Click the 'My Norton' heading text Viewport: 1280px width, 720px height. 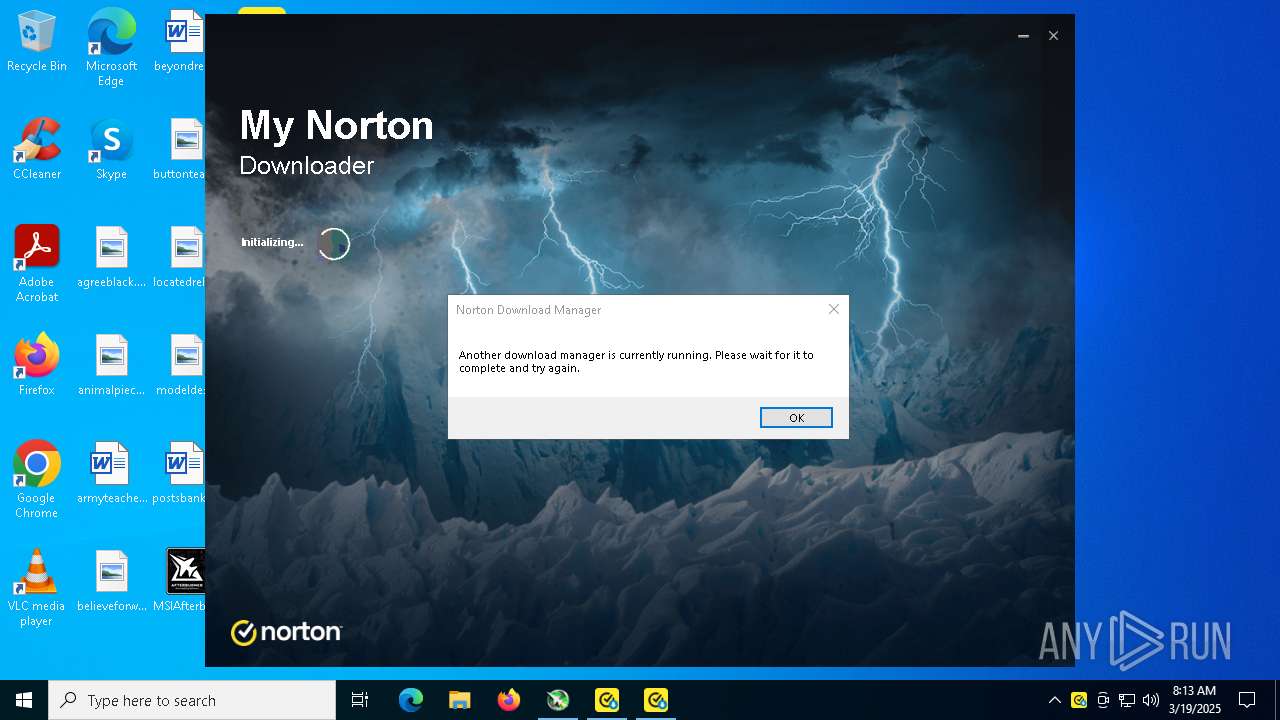(x=336, y=126)
